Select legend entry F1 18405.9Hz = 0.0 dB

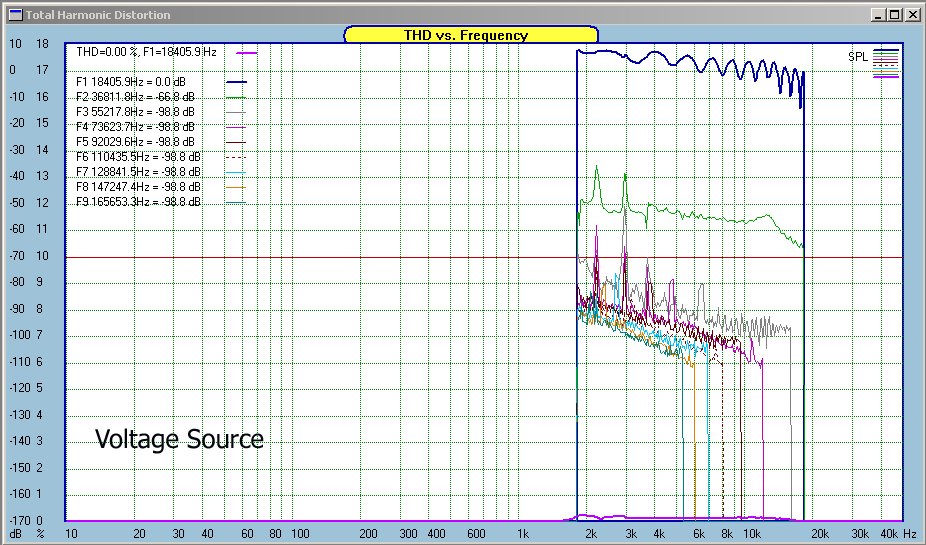(131, 81)
